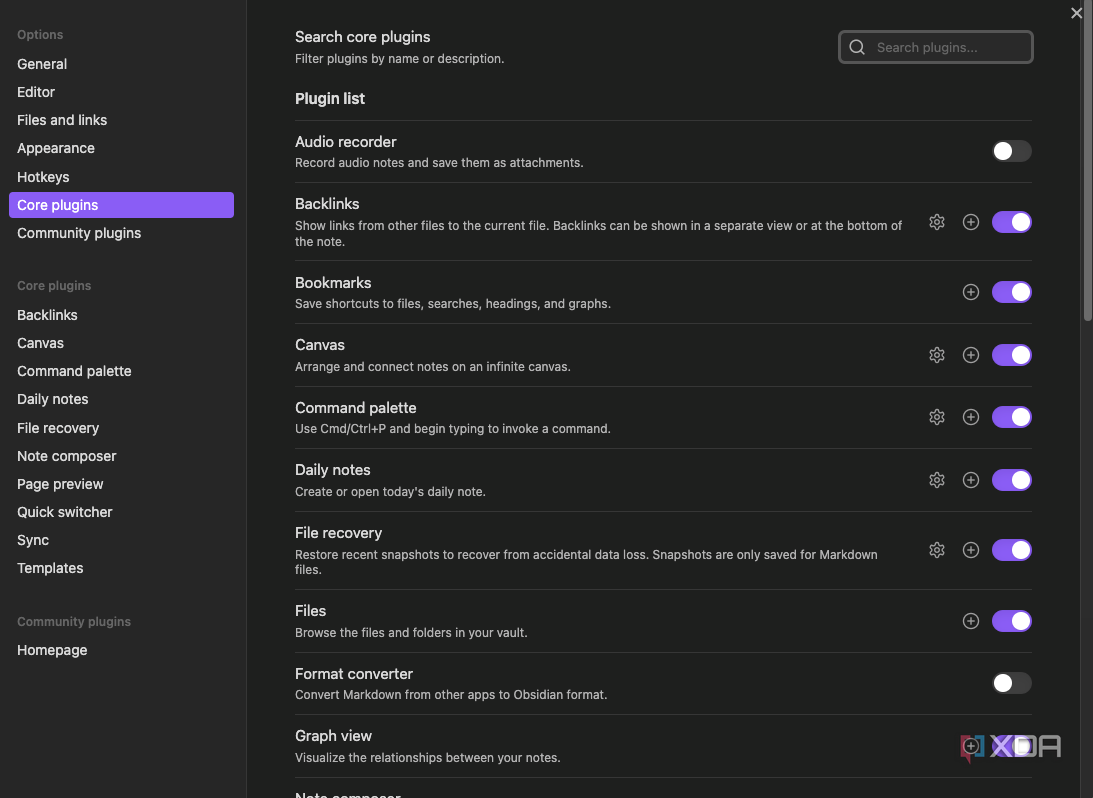Screen dimensions: 1093x798
Task: Open Backlinks options in sidebar
Action: [121, 315]
